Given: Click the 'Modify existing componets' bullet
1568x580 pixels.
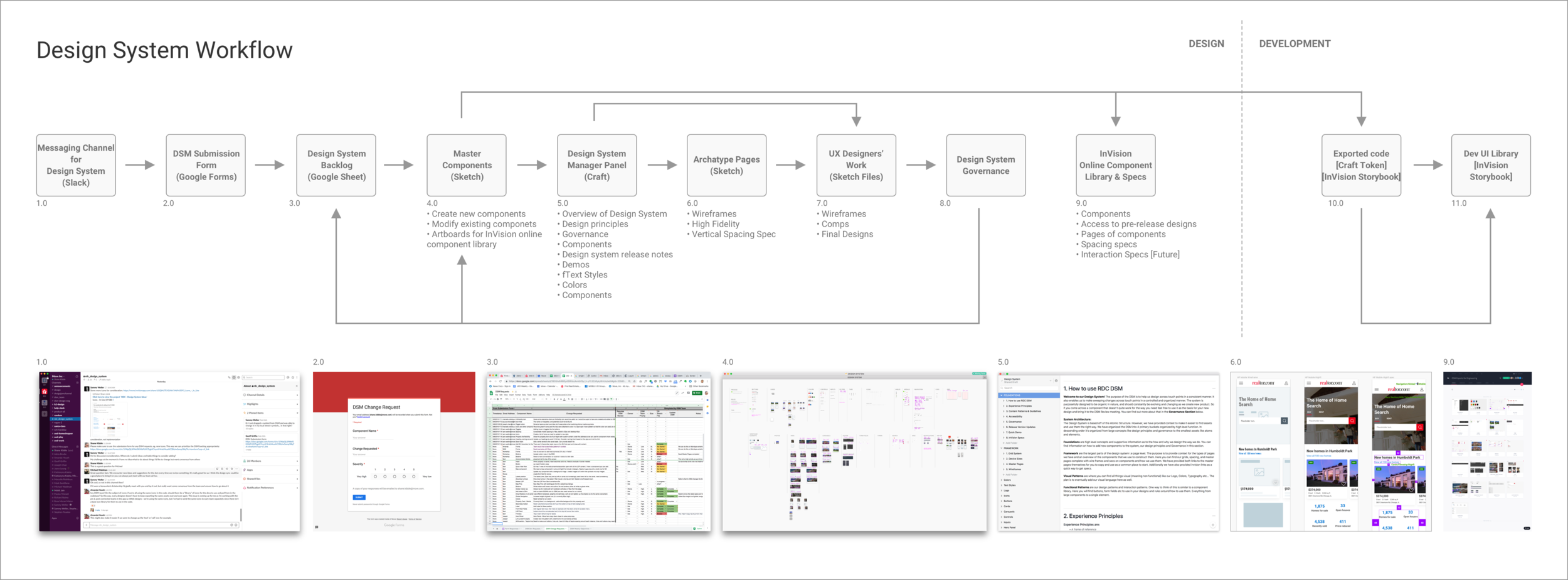Looking at the screenshot, I should tap(482, 224).
